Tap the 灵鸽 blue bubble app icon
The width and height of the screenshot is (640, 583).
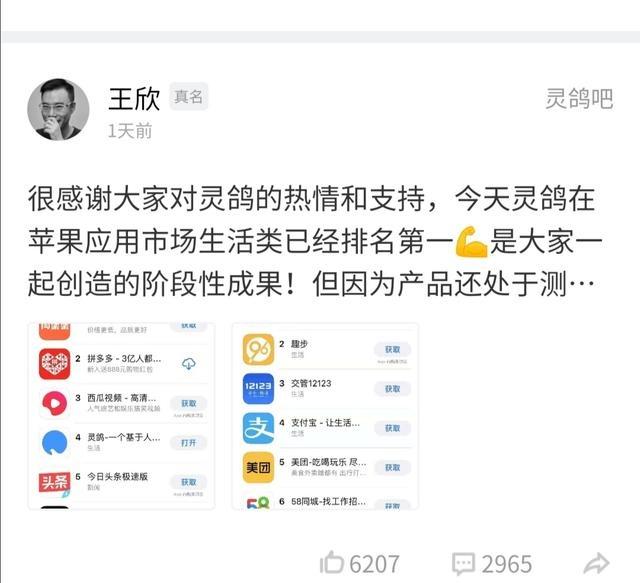point(55,443)
